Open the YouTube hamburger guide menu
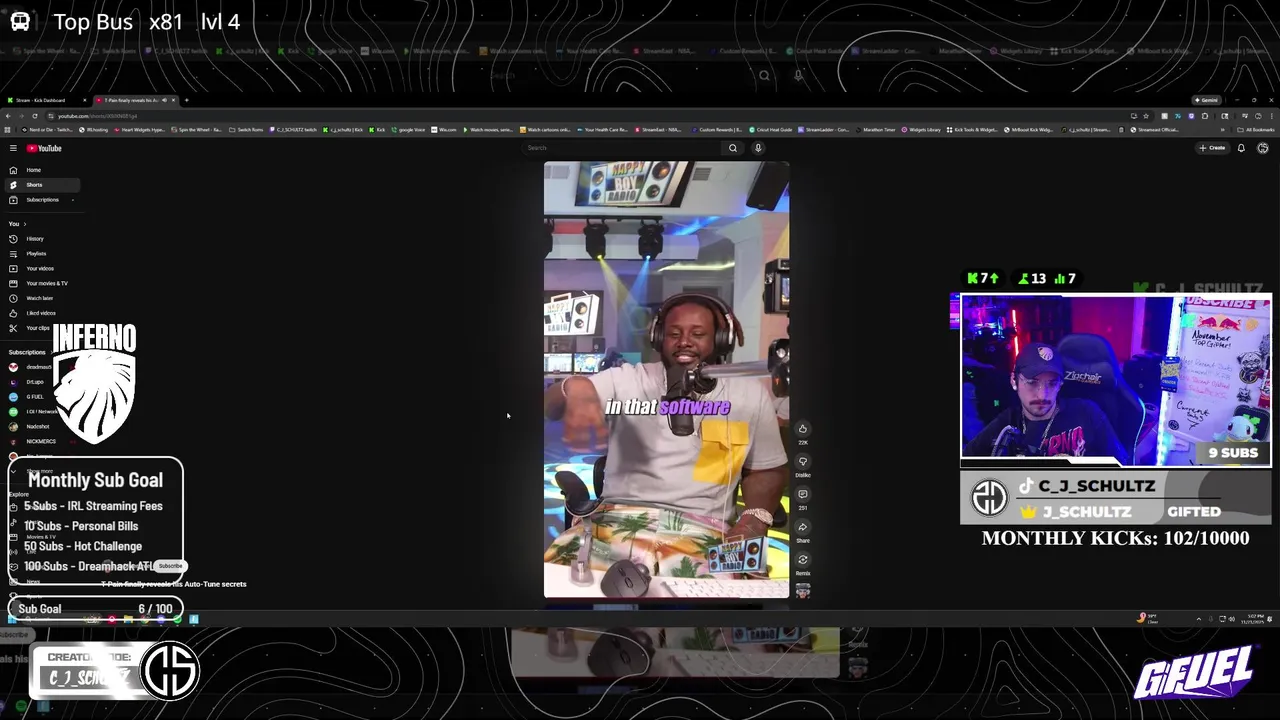 pos(13,148)
